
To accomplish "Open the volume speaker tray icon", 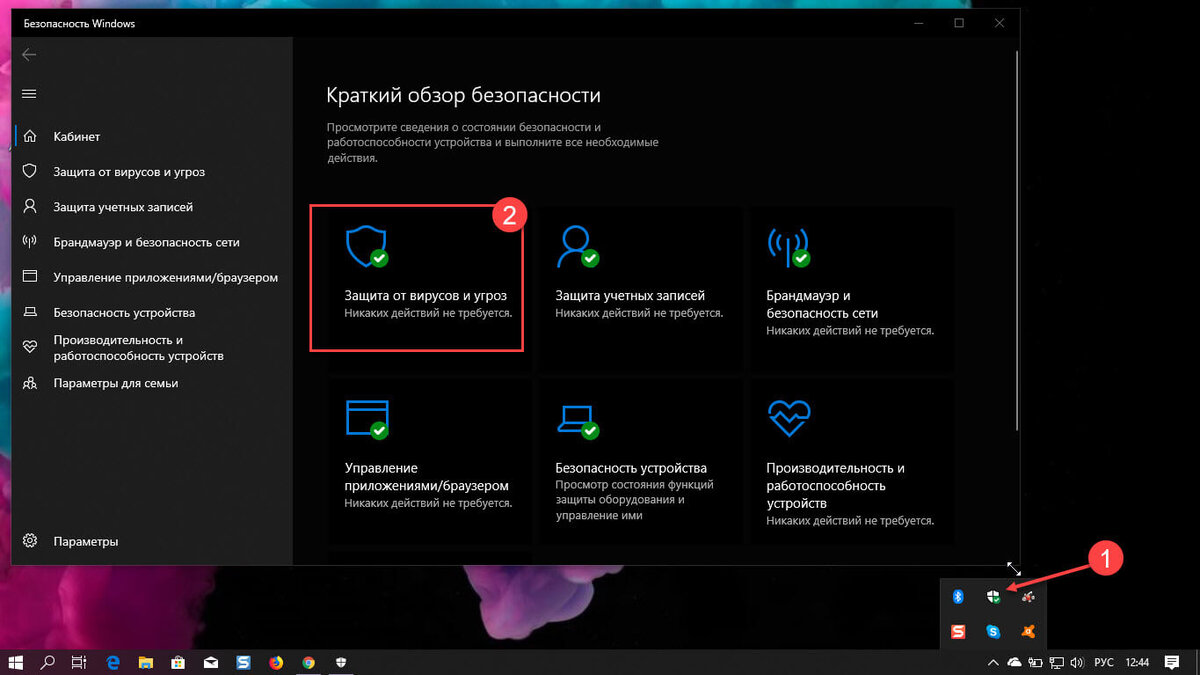I will click(1076, 662).
